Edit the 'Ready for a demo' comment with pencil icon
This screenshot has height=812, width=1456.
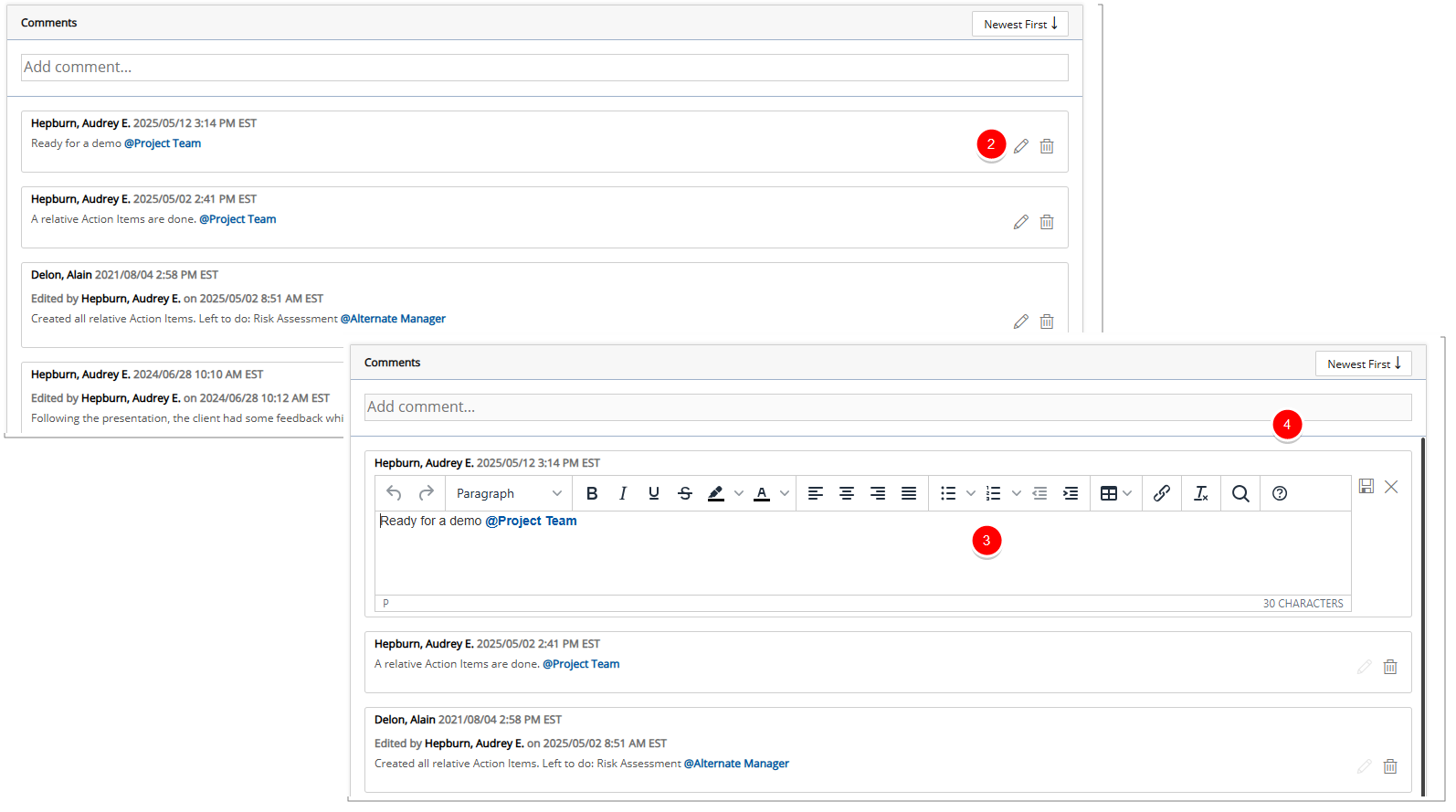(1021, 146)
